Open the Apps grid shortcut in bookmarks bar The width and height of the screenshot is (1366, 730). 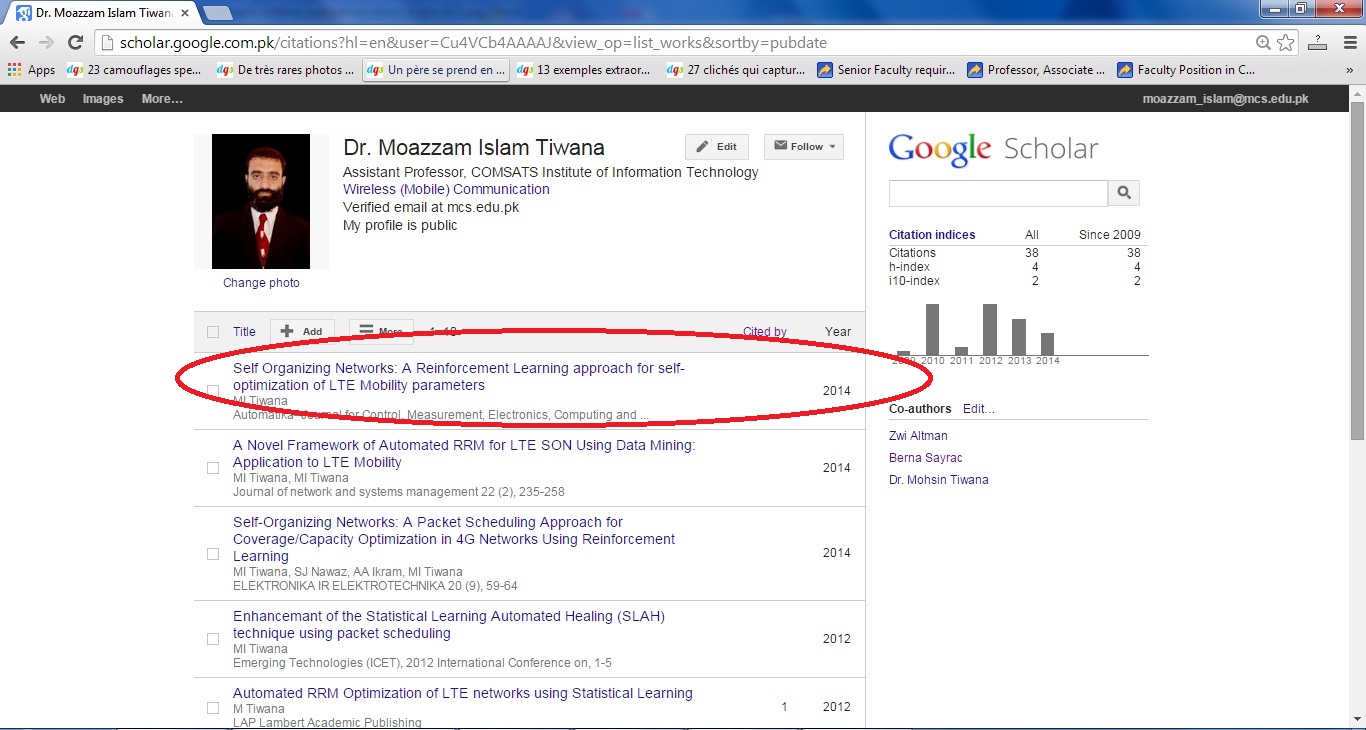point(31,70)
